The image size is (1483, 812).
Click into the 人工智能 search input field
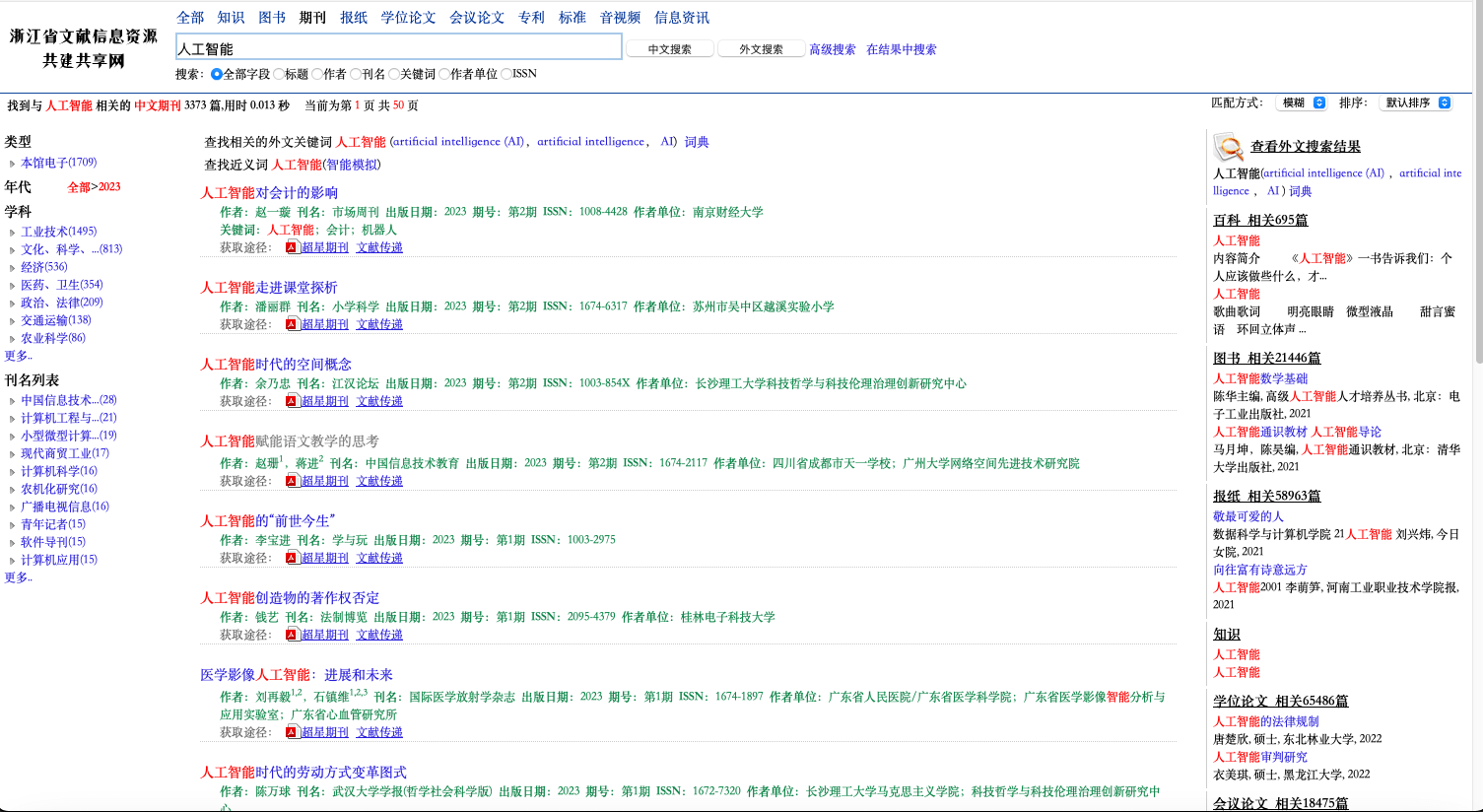(x=399, y=47)
